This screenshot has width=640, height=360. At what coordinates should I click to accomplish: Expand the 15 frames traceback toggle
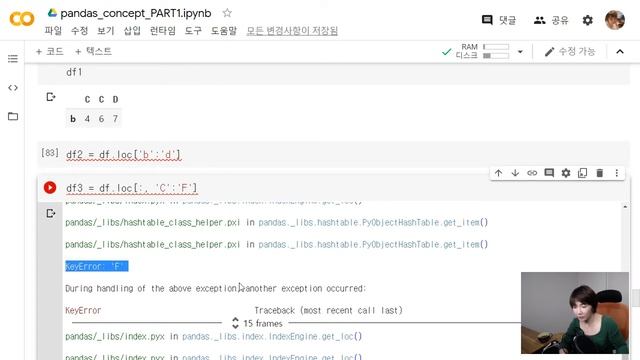[257, 323]
